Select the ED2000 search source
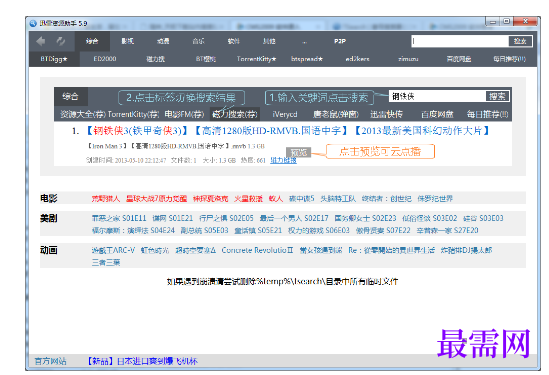Image resolution: width=549 pixels, height=375 pixels. tap(105, 59)
